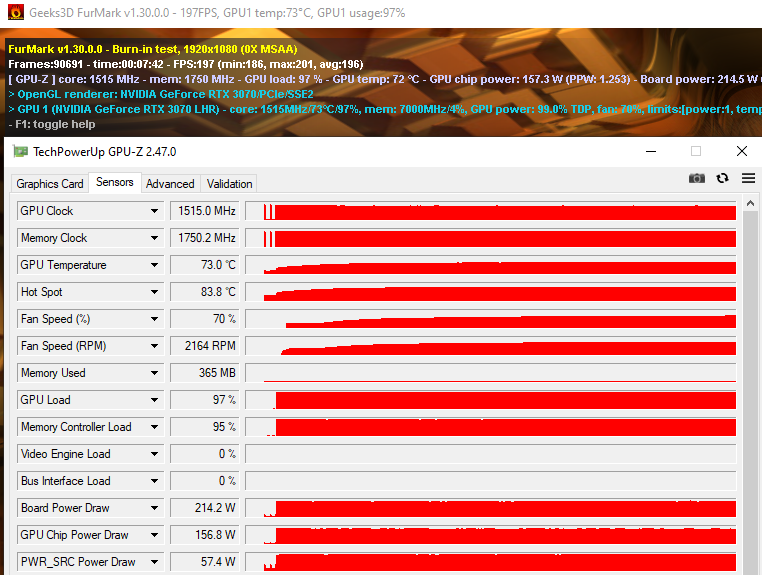The image size is (762, 575).
Task: Open the Hot Spot sensor dropdown
Action: 154,292
